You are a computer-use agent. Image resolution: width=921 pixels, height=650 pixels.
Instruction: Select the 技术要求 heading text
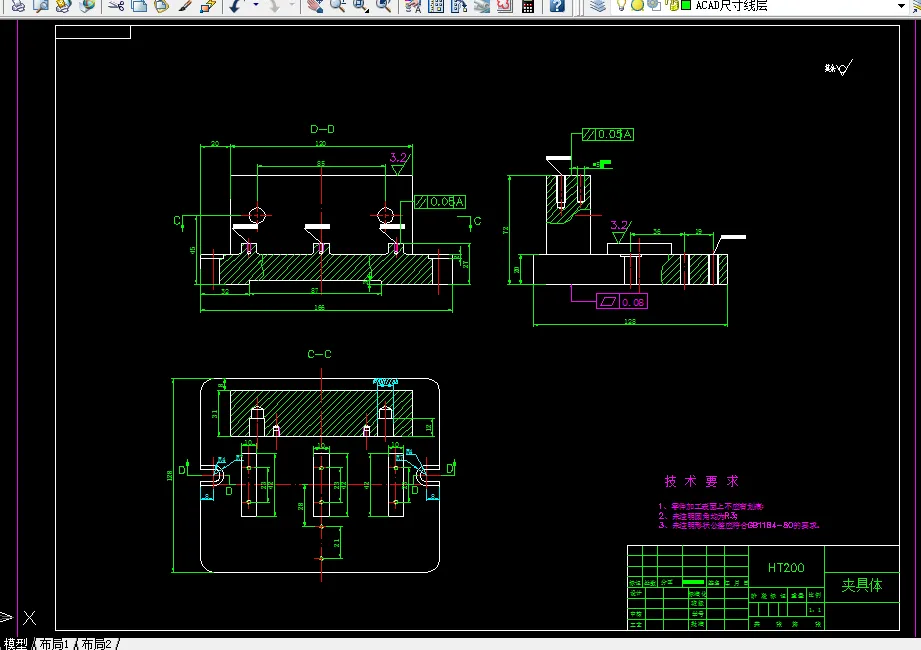[x=701, y=481]
